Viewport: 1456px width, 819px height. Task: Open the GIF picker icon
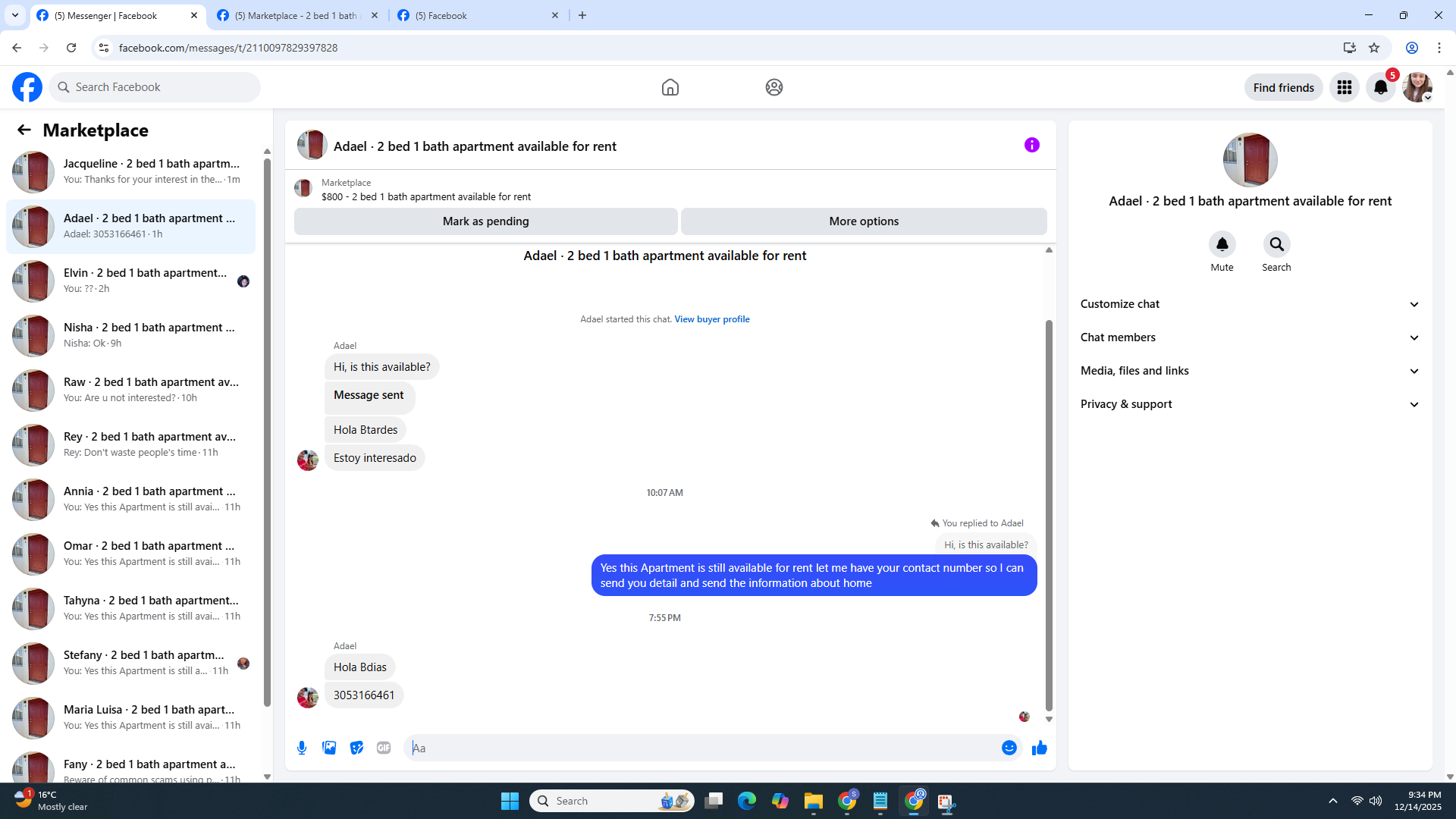coord(384,748)
